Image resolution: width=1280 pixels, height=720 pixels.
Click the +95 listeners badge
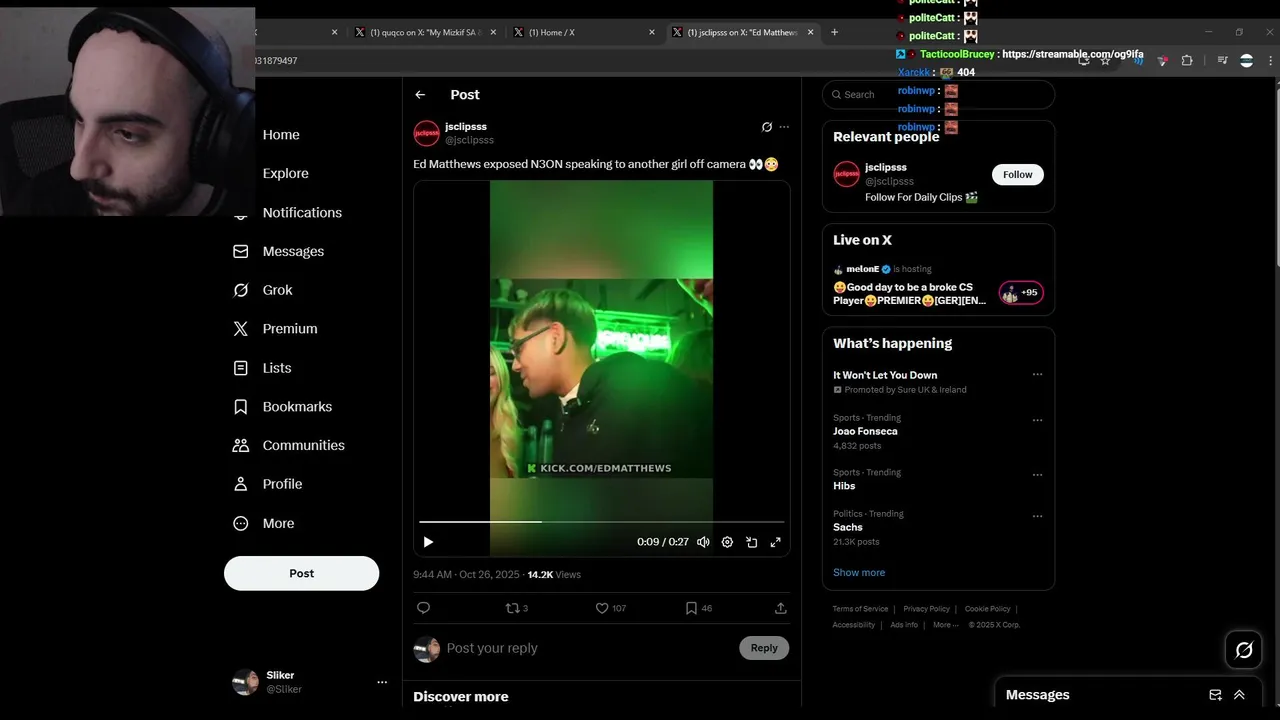pyautogui.click(x=1021, y=292)
